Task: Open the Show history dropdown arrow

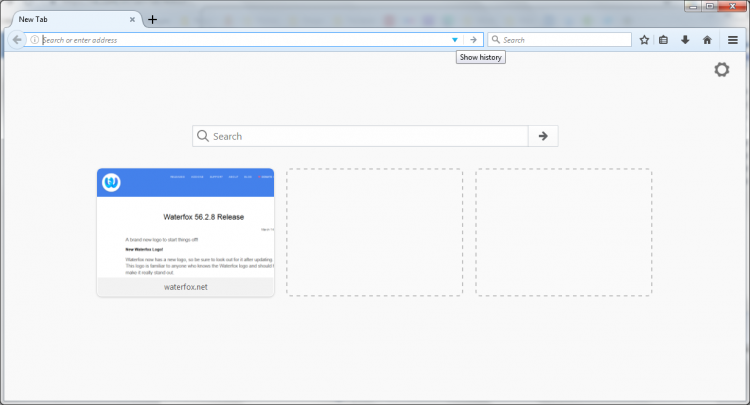Action: 455,40
